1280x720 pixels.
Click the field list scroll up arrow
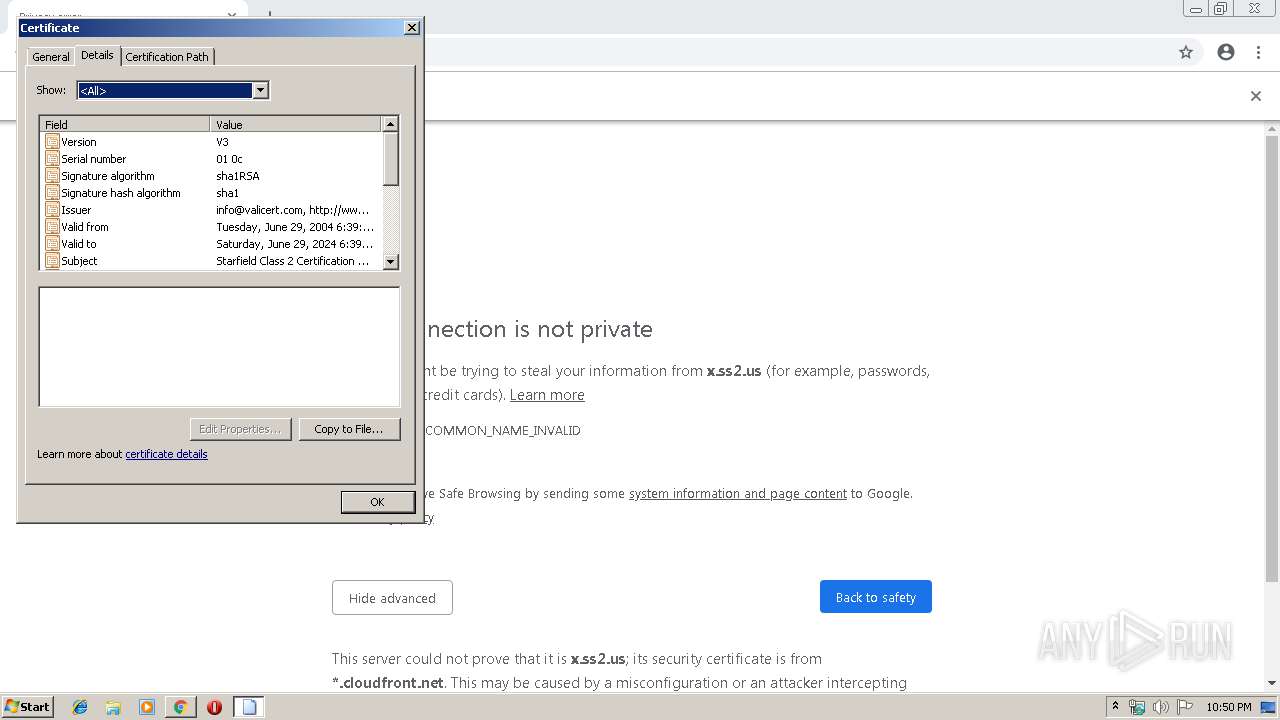[391, 124]
